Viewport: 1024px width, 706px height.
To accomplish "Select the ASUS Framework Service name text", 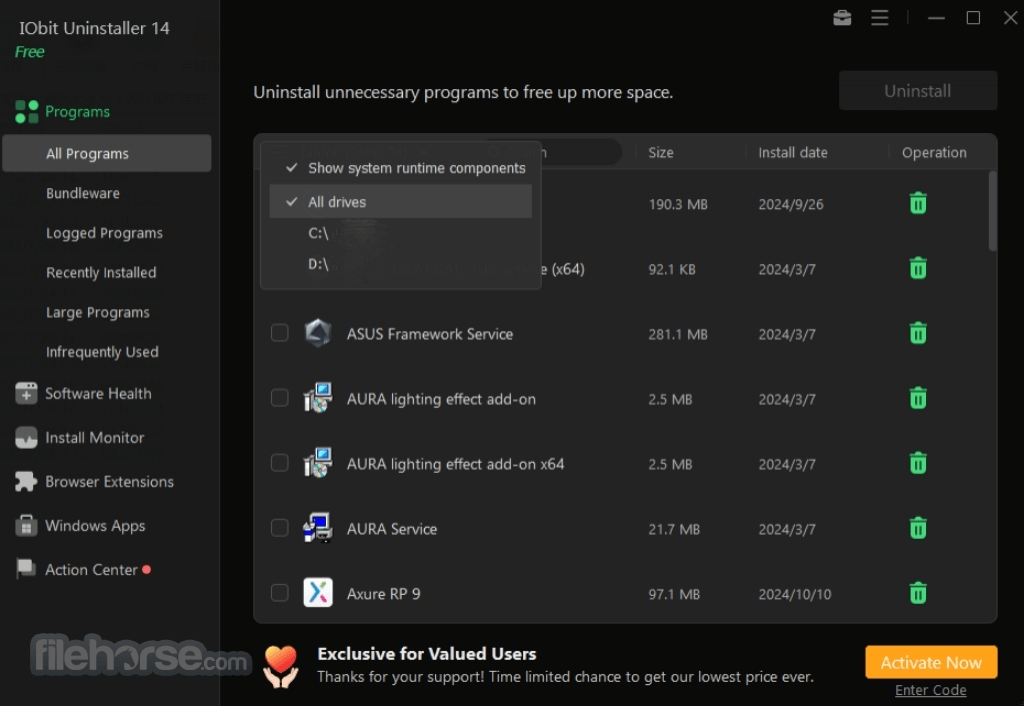I will click(x=430, y=334).
